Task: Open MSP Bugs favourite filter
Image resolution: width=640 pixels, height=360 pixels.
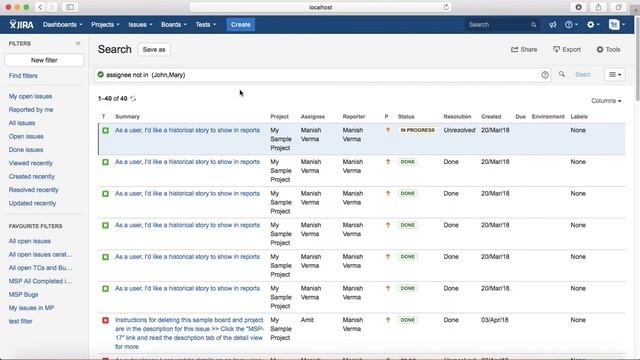Action: [x=23, y=295]
